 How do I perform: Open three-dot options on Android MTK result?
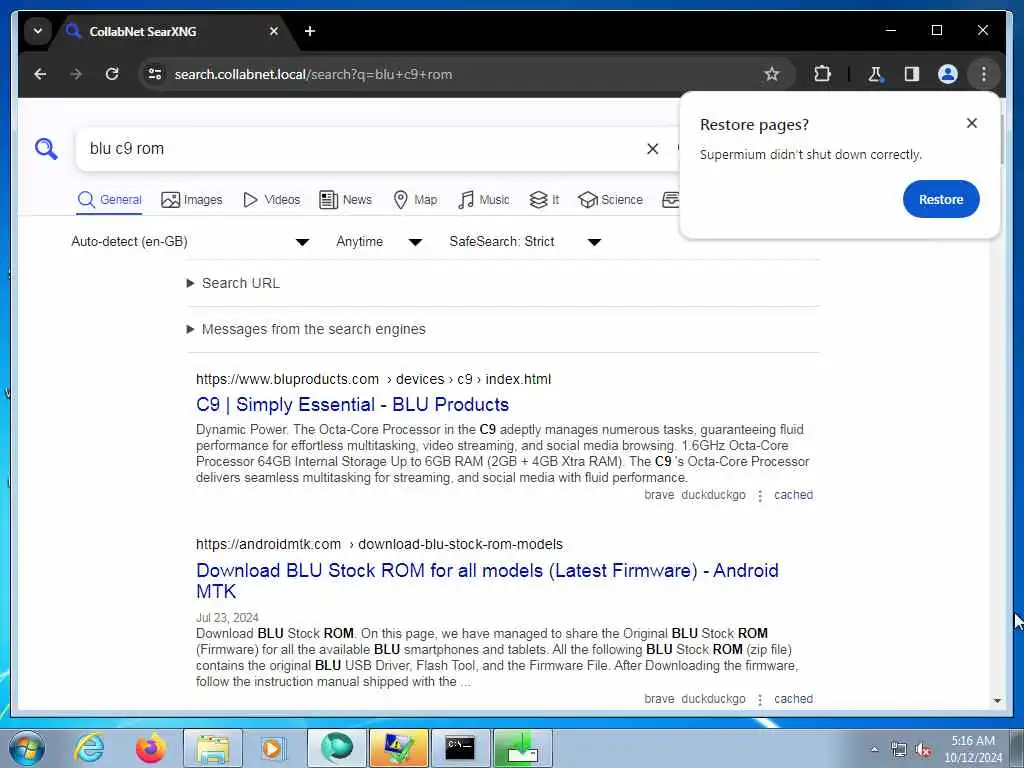(760, 699)
